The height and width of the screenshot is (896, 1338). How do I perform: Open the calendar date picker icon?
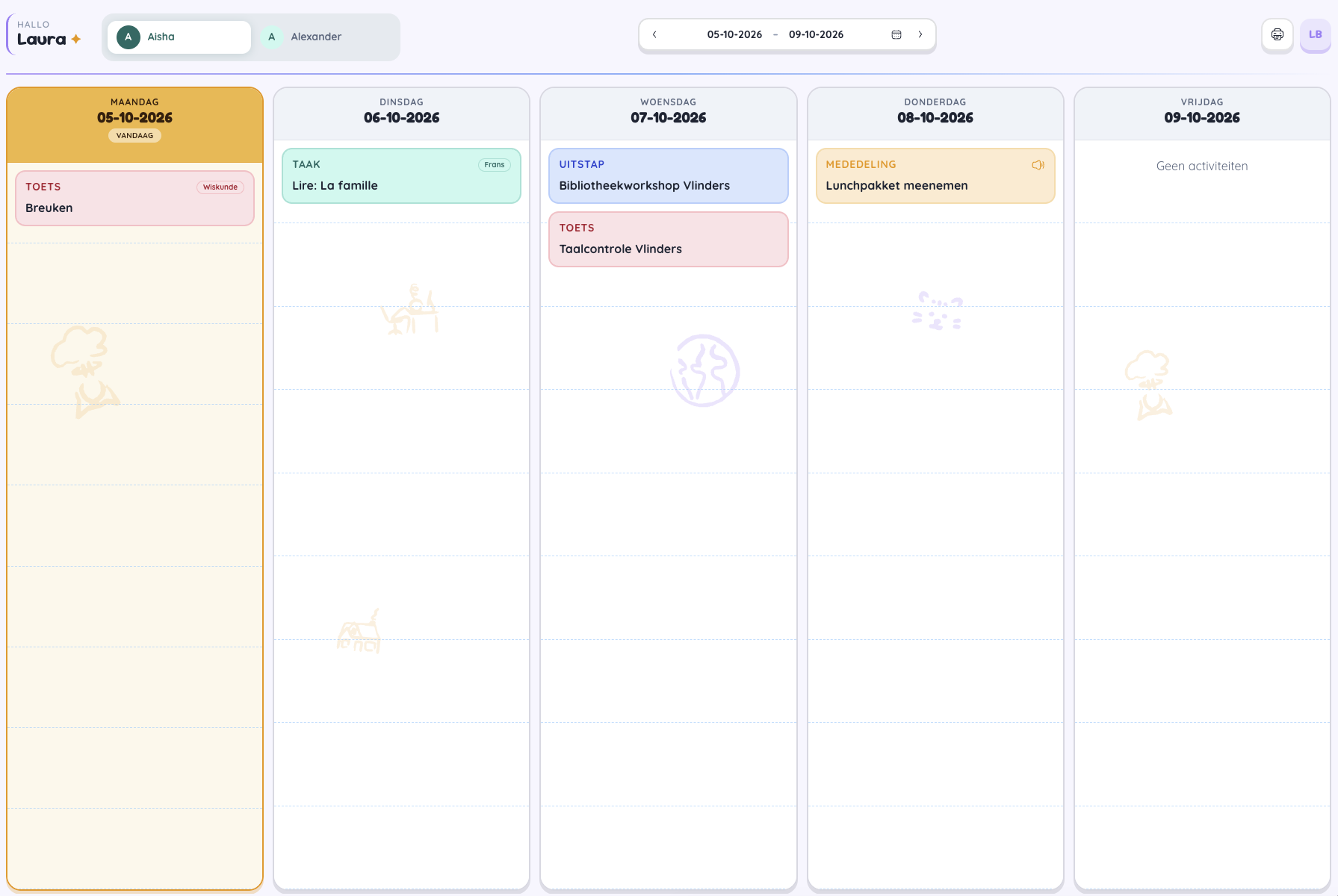(896, 34)
